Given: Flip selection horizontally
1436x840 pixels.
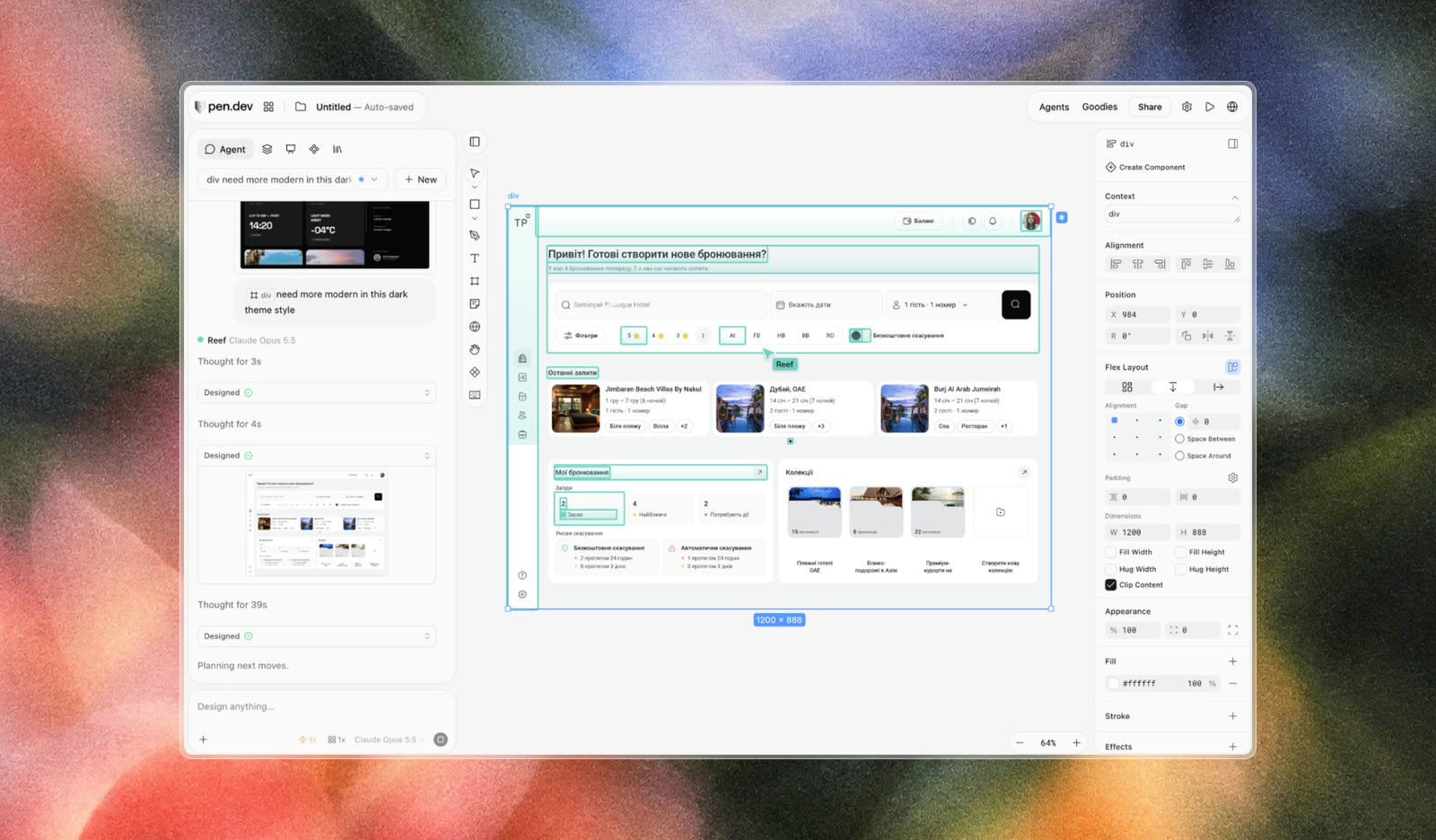Looking at the screenshot, I should 1208,336.
